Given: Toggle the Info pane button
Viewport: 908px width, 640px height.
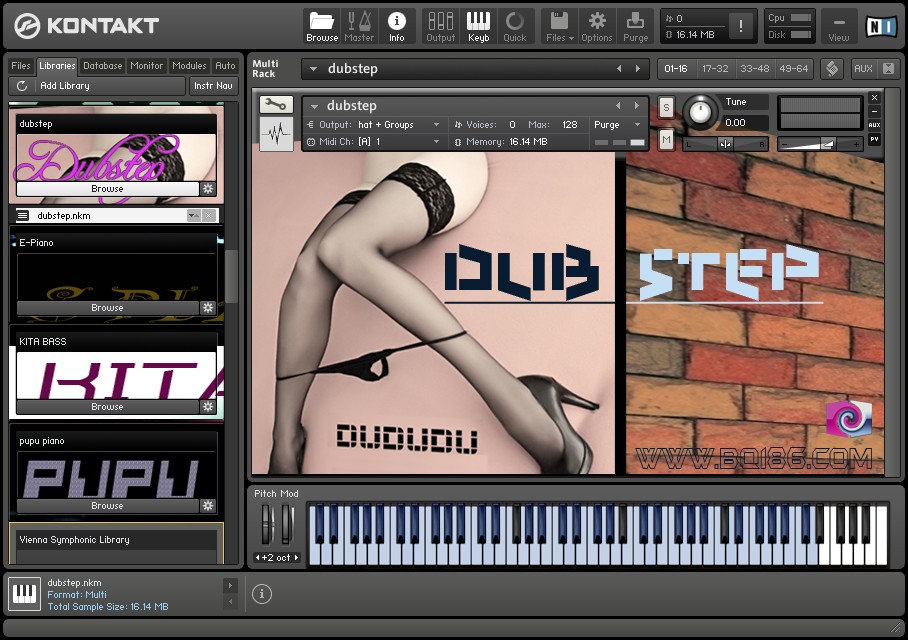Looking at the screenshot, I should point(397,27).
